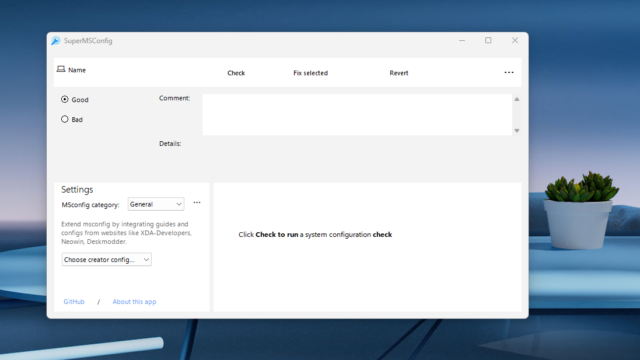Image resolution: width=640 pixels, height=360 pixels.
Task: Click the Name column header
Action: pos(77,70)
